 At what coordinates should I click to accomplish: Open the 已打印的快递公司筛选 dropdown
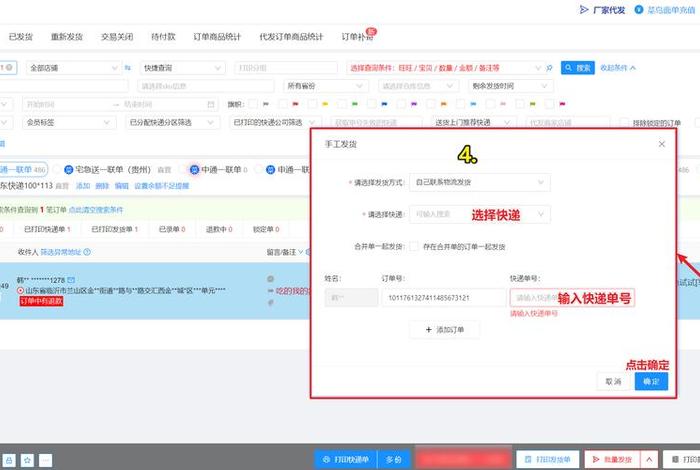click(x=275, y=122)
